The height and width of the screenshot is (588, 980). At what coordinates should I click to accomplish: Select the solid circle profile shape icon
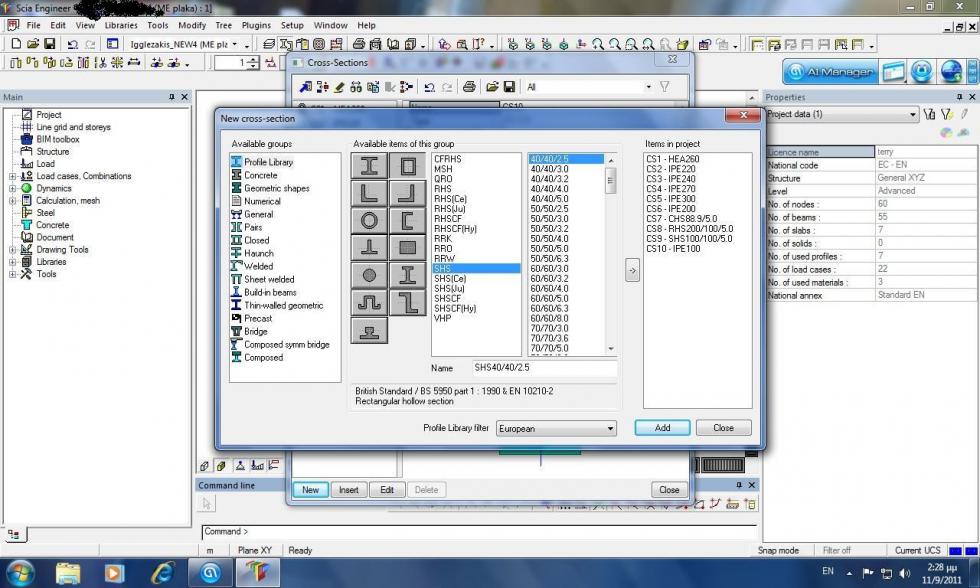click(369, 275)
